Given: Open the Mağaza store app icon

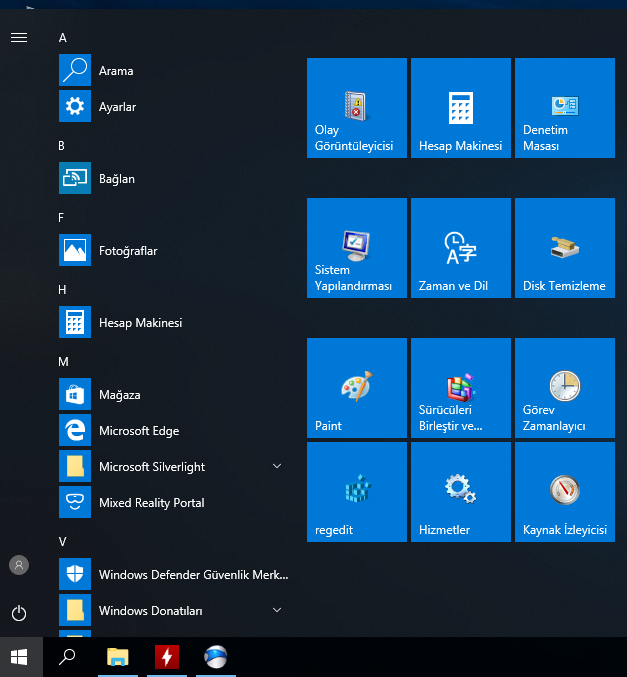Looking at the screenshot, I should click(x=75, y=394).
